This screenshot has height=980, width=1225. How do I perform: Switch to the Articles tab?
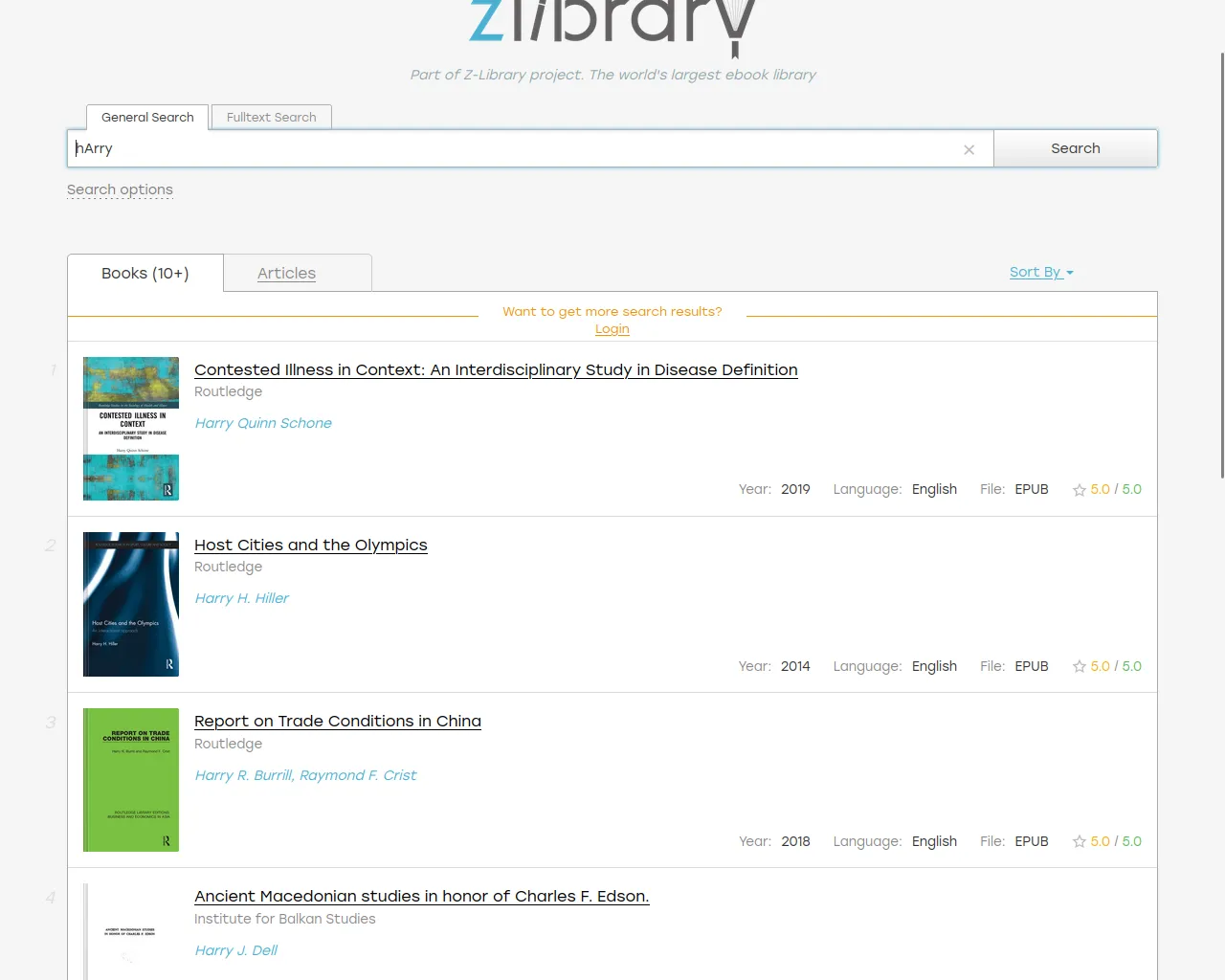(286, 274)
